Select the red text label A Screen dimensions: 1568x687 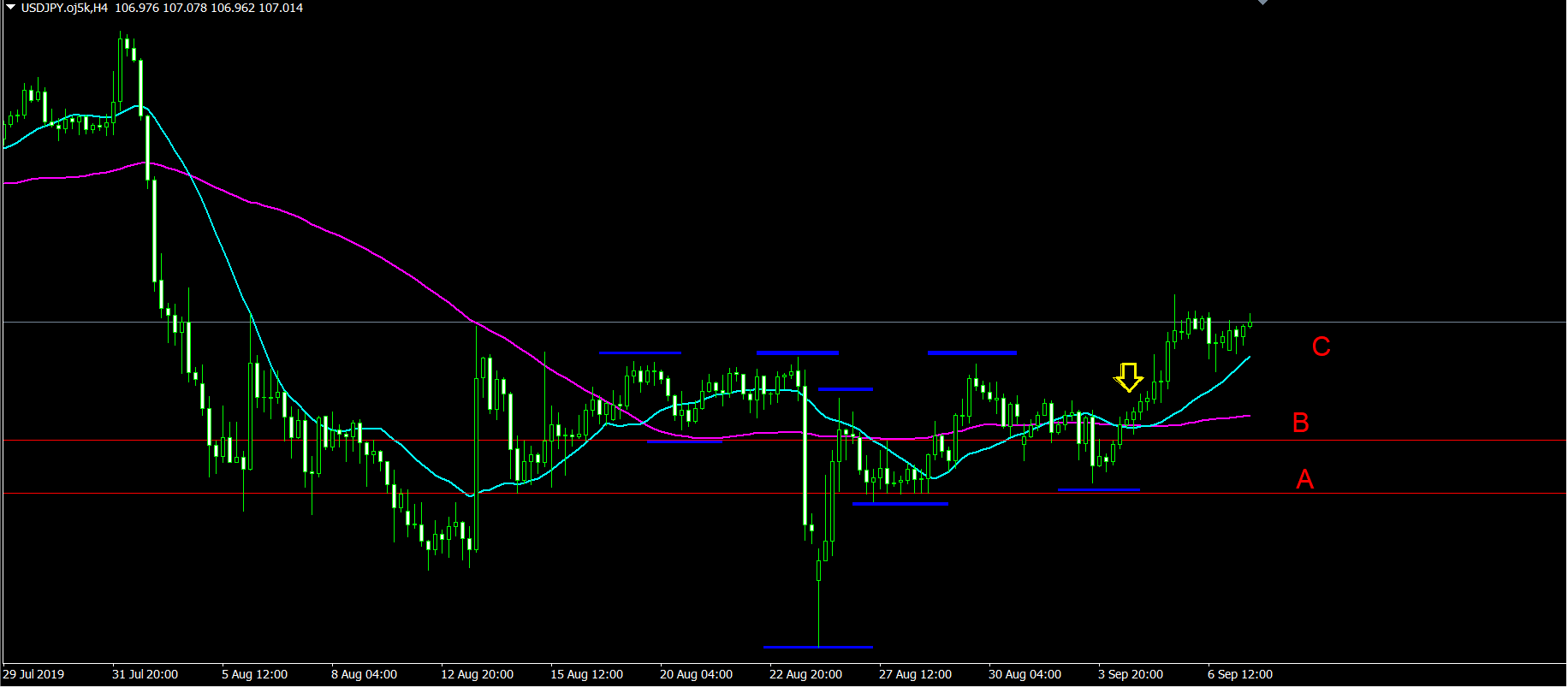1304,479
